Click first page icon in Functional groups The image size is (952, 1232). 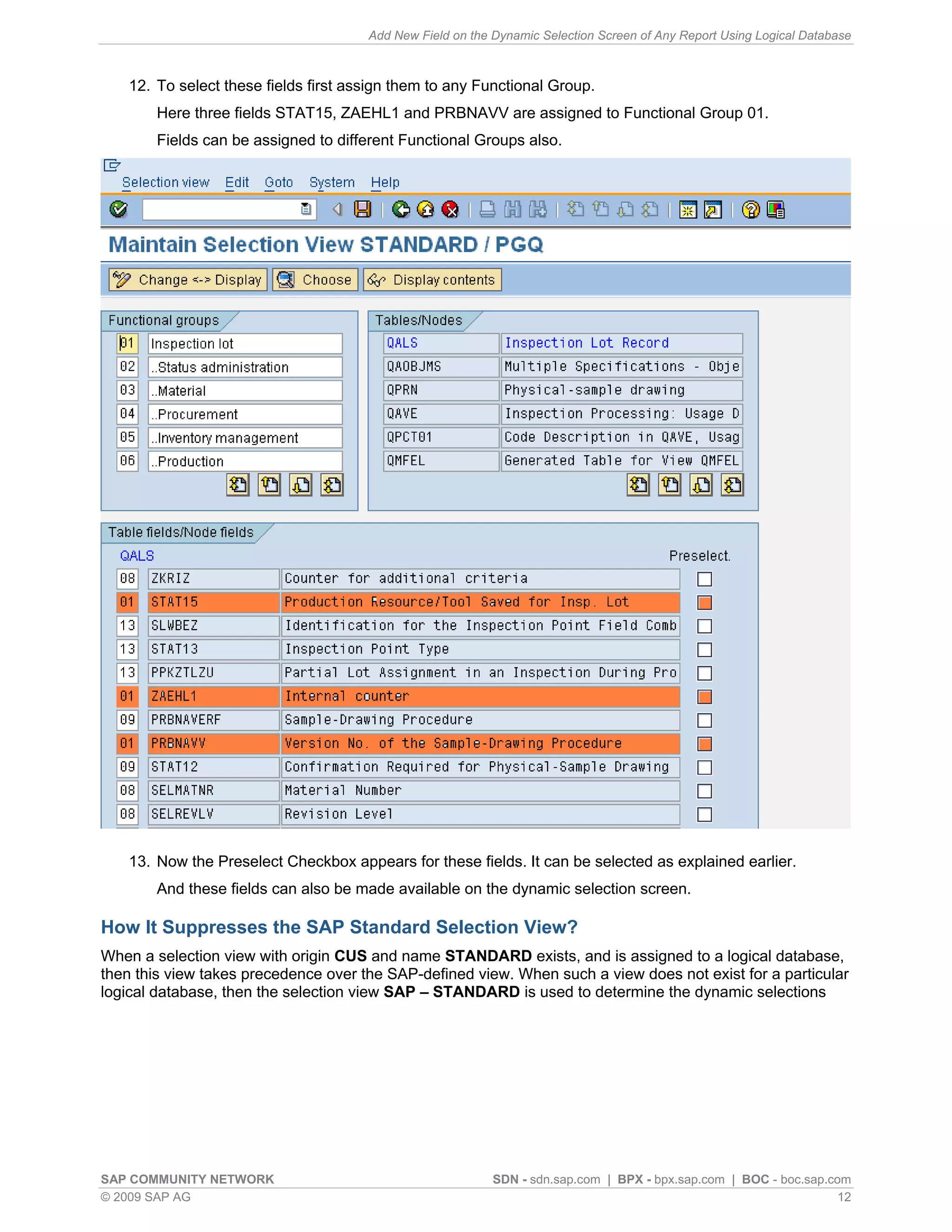pos(238,485)
